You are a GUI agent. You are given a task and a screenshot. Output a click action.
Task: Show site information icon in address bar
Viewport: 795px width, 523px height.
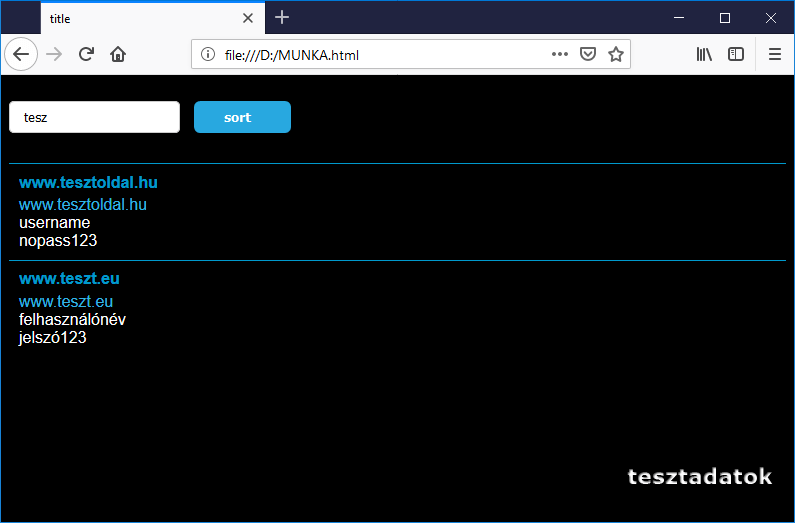point(208,54)
